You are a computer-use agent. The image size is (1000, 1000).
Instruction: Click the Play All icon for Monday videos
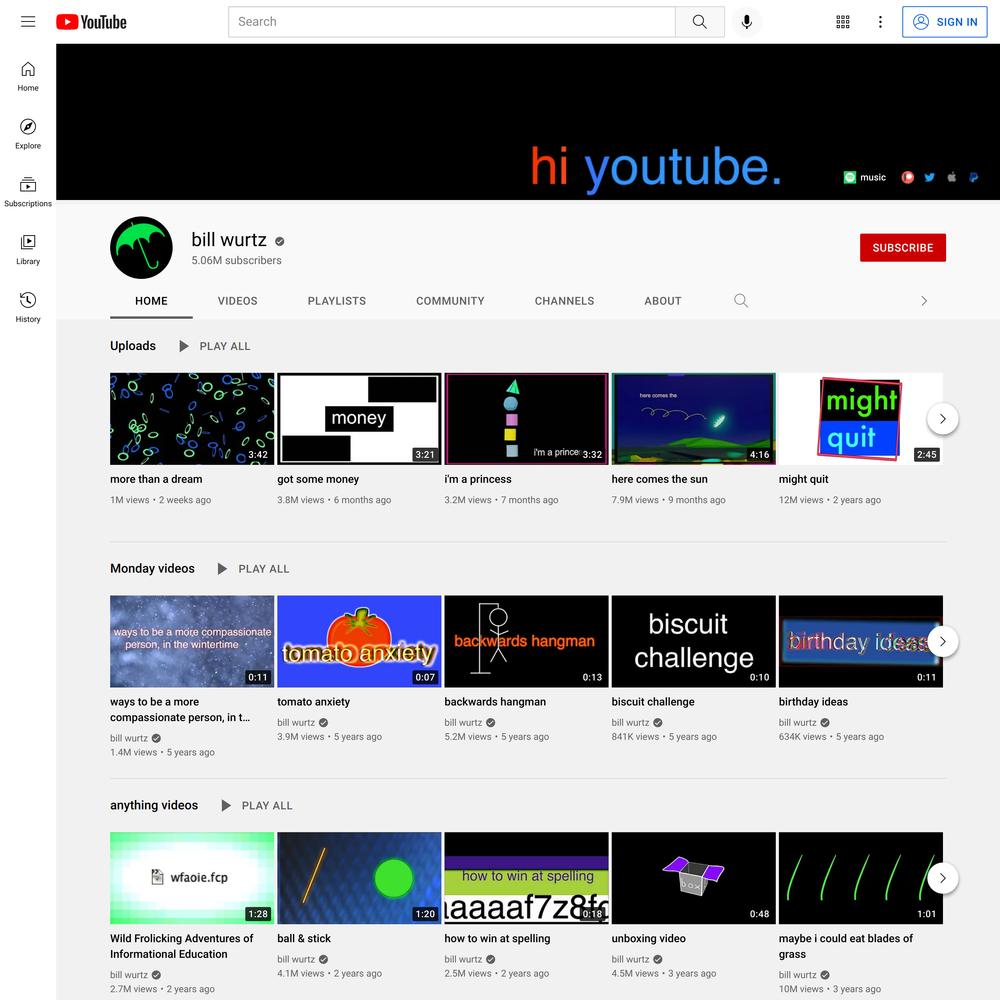222,569
